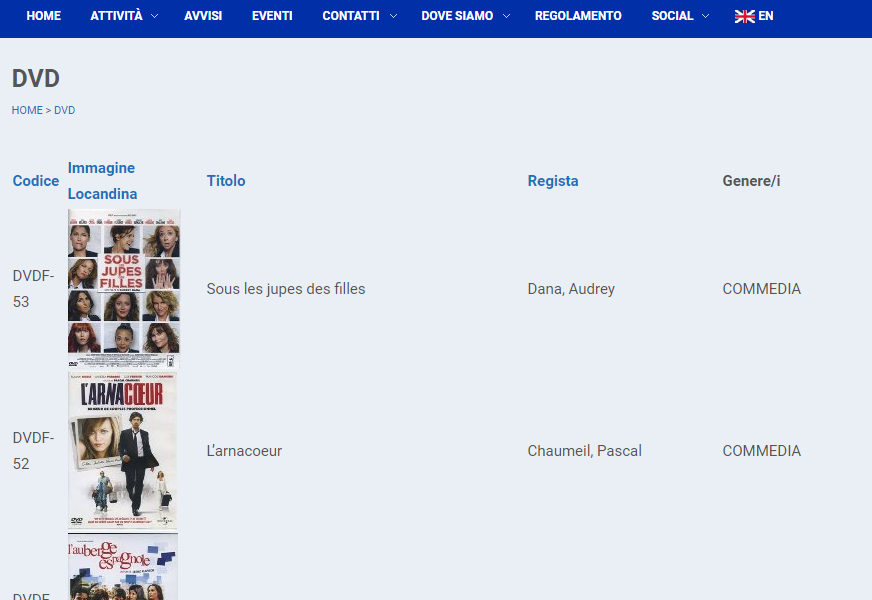
Task: Expand the Contatti dropdown arrow
Action: (x=393, y=16)
